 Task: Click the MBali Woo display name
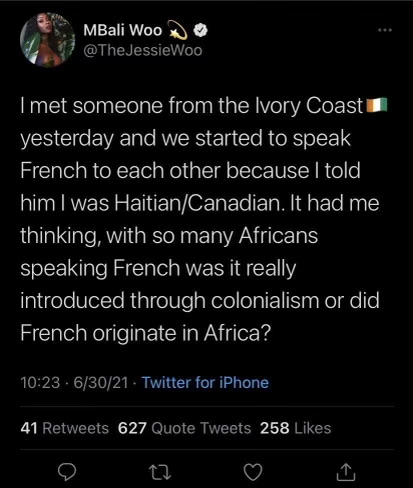(123, 30)
